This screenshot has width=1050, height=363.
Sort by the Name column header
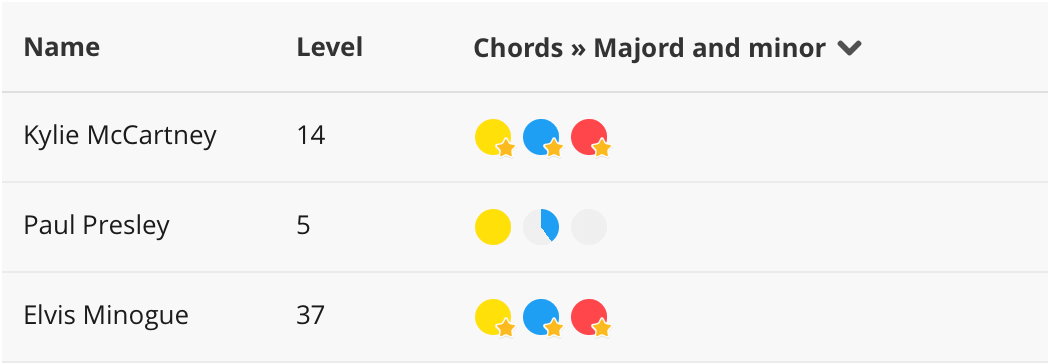pyautogui.click(x=62, y=48)
